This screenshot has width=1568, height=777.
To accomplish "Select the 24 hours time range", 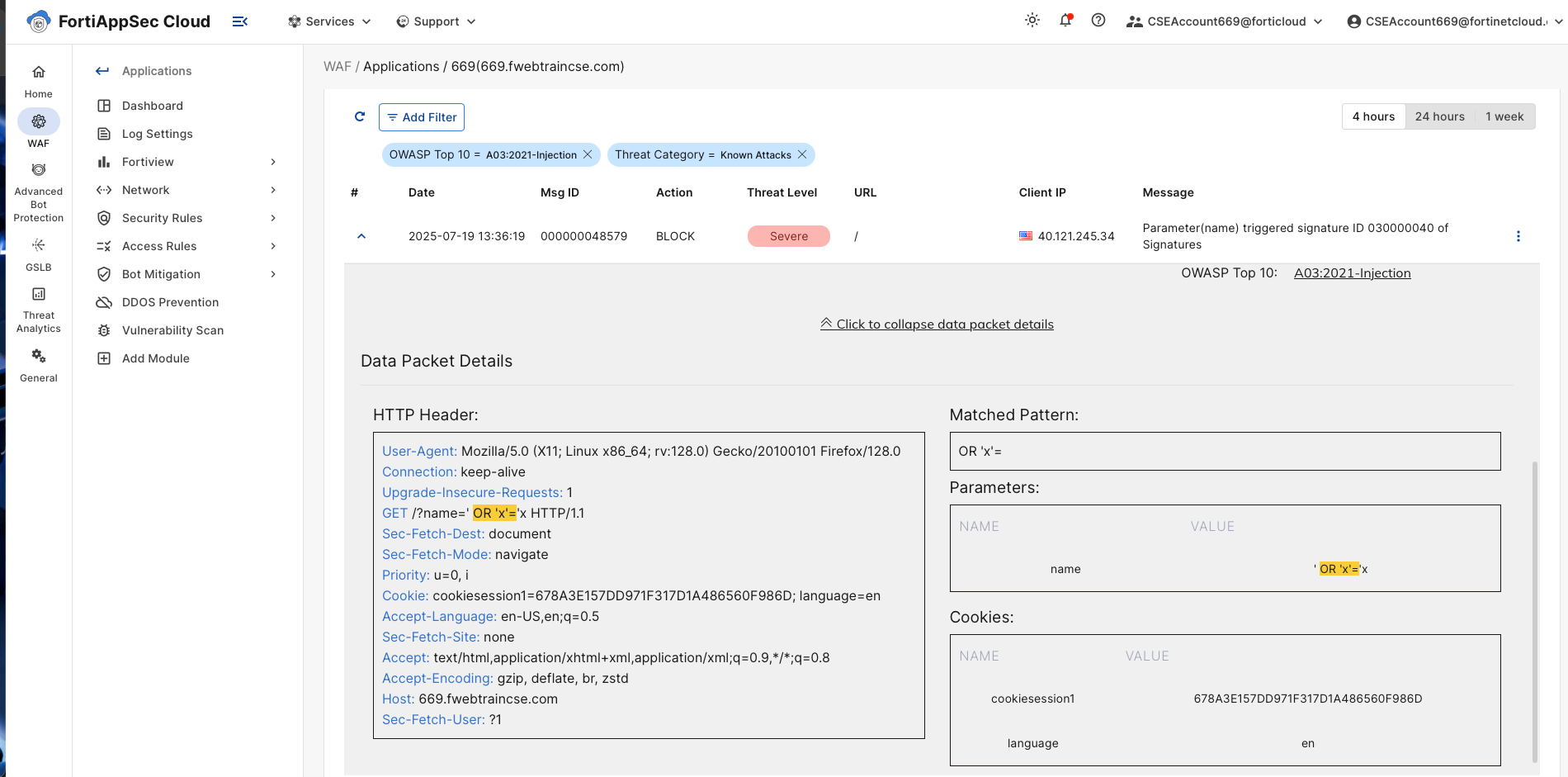I will point(1440,116).
